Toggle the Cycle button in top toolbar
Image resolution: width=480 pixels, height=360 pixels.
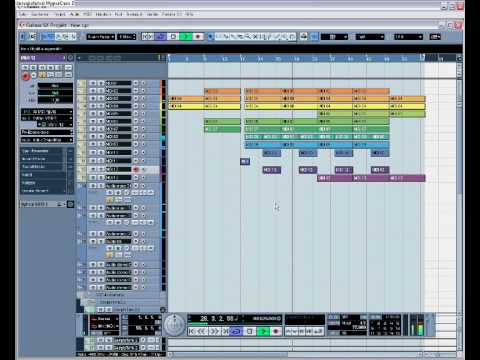161,37
